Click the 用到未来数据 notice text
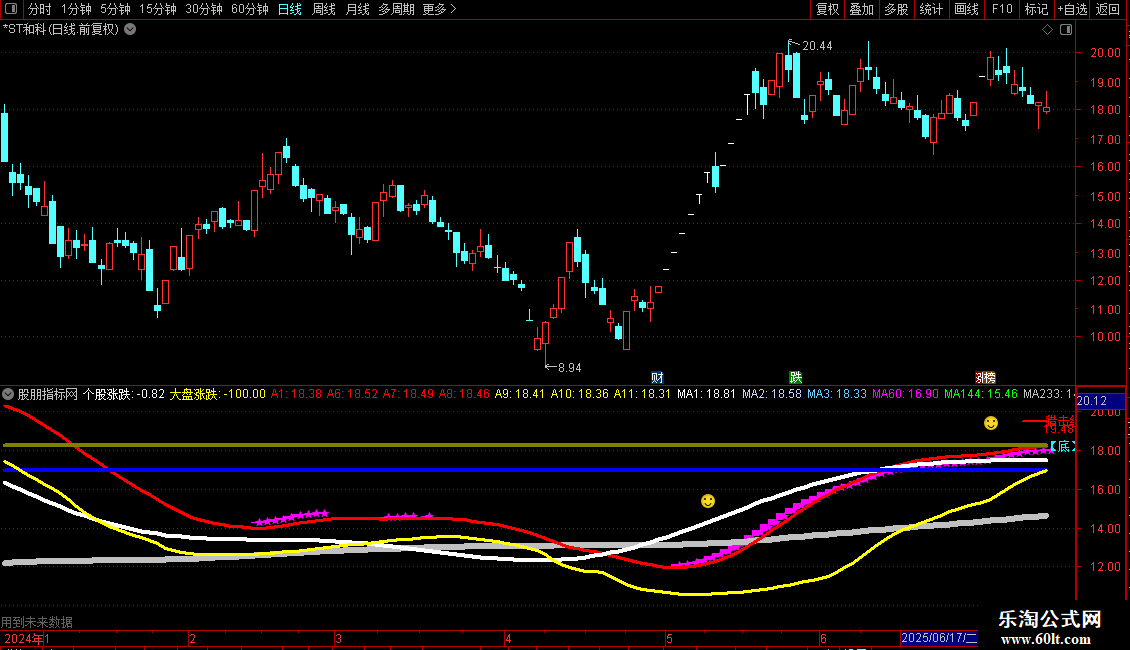Screen dimensions: 1130x650 click(37, 622)
